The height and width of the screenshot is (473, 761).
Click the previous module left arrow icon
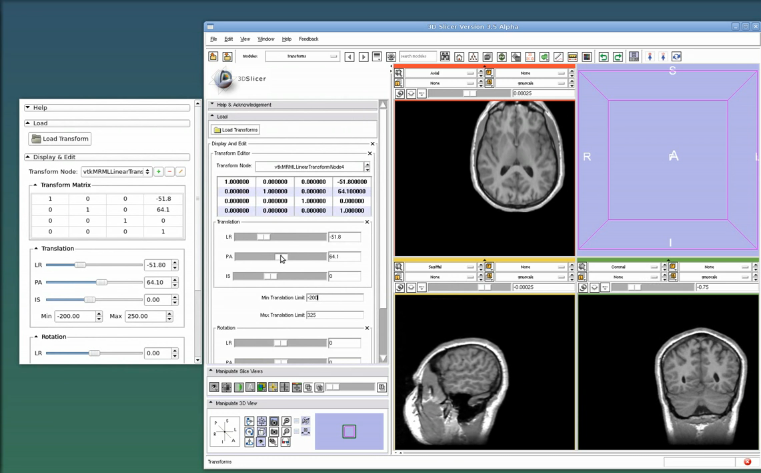349,57
